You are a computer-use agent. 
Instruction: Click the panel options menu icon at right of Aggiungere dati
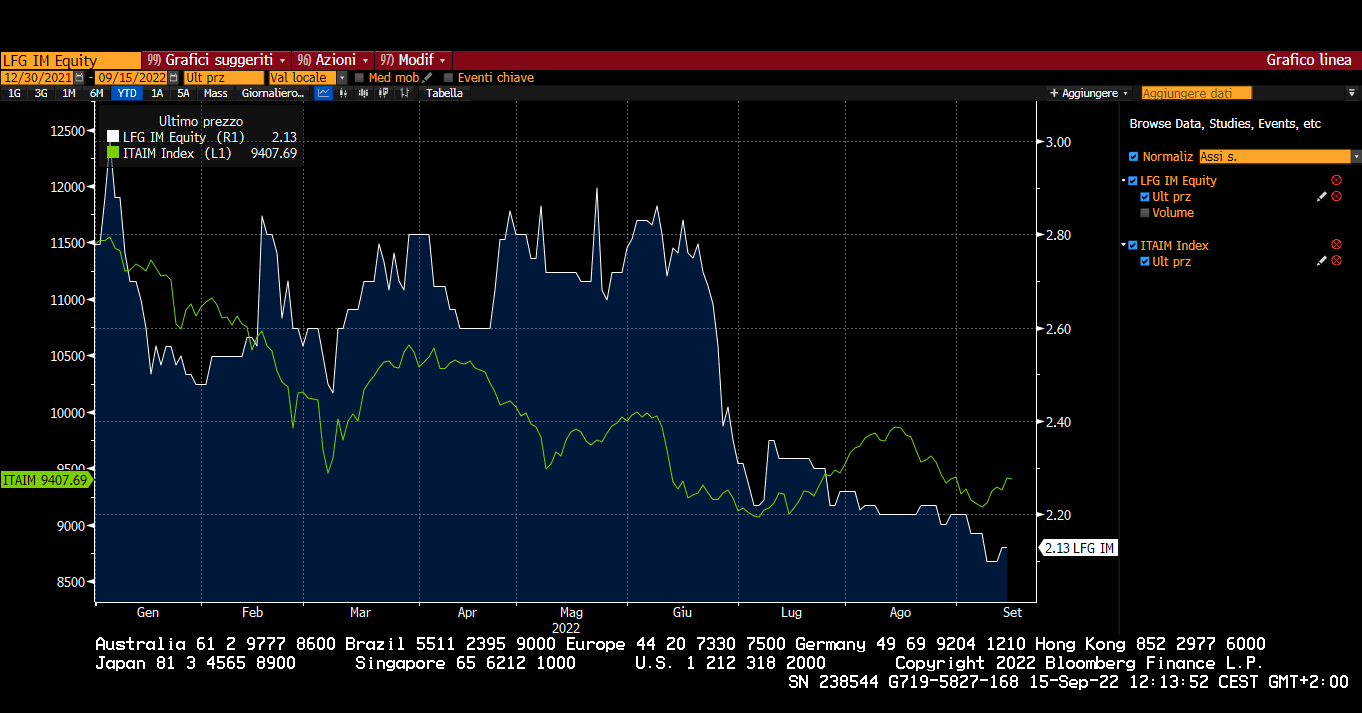point(1352,93)
